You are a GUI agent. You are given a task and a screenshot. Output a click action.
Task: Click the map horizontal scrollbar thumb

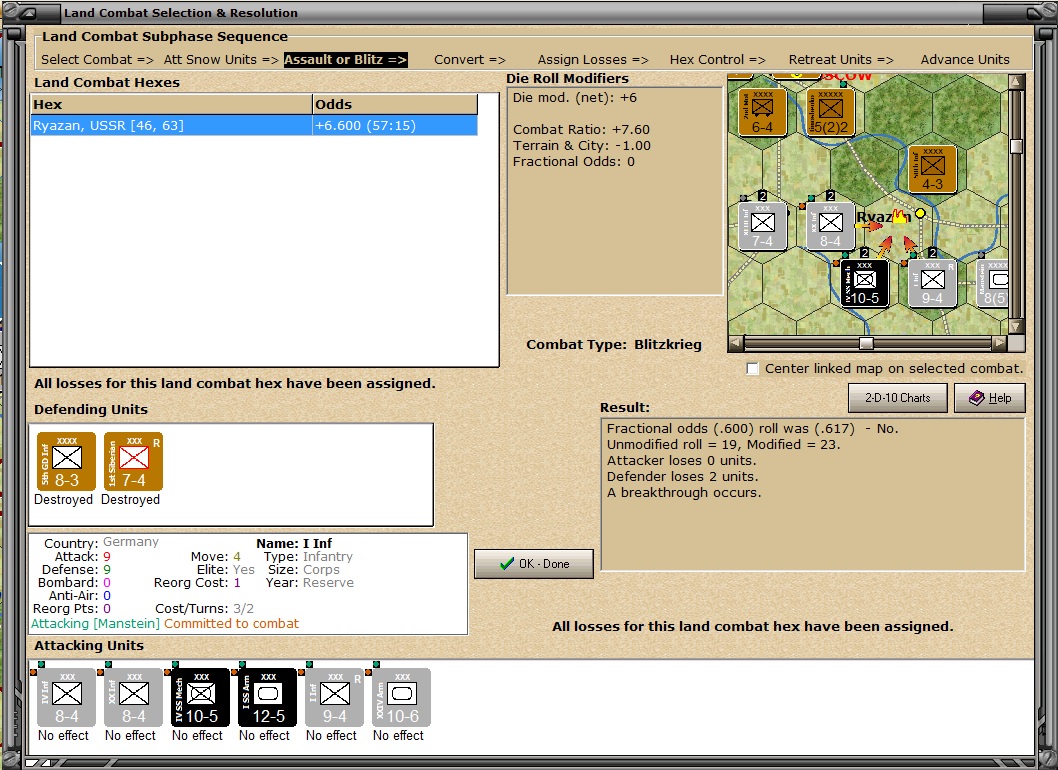866,343
